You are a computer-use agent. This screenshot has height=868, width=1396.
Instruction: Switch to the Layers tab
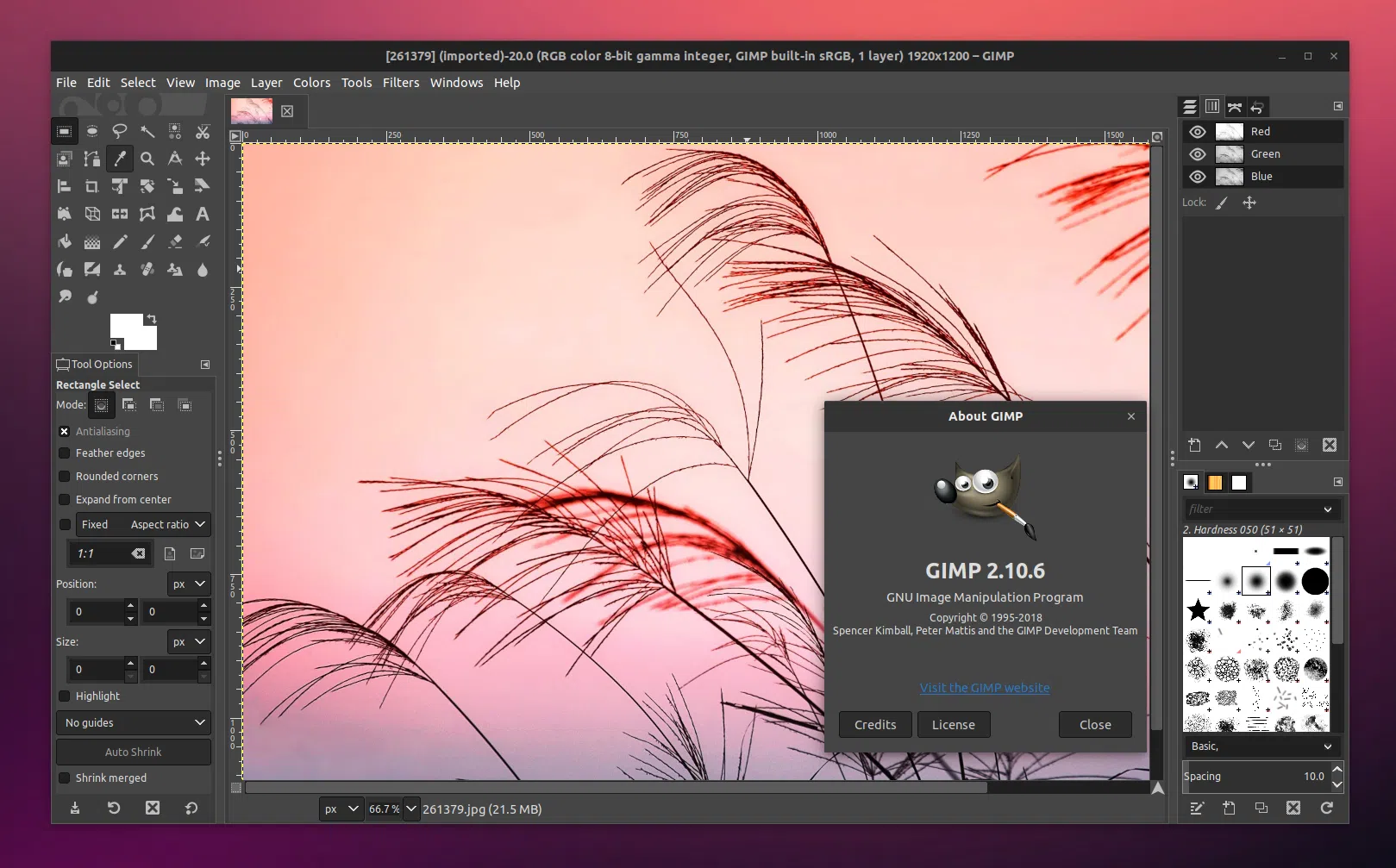(1189, 106)
